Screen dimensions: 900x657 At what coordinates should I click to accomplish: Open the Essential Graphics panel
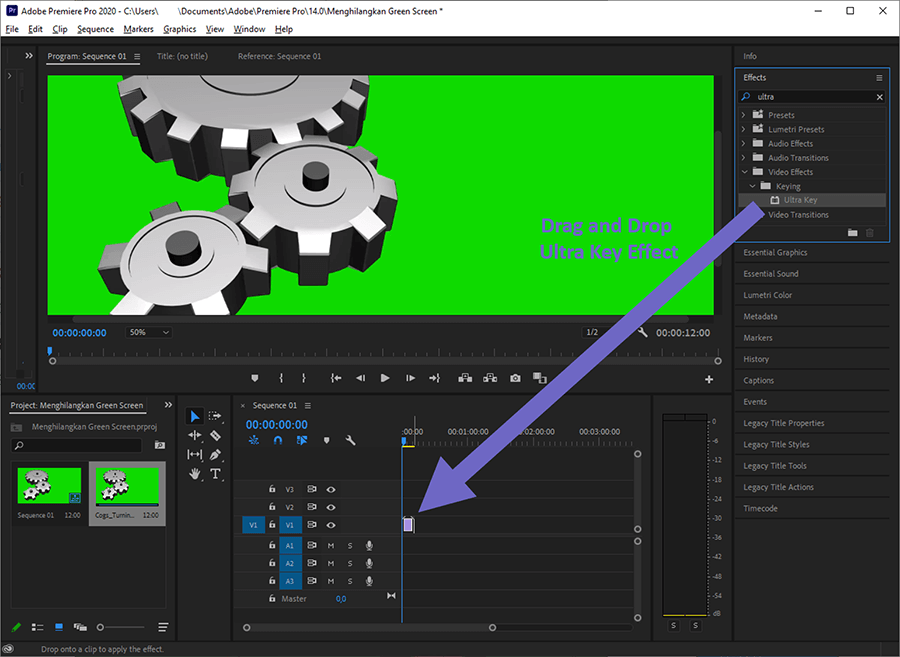click(775, 252)
